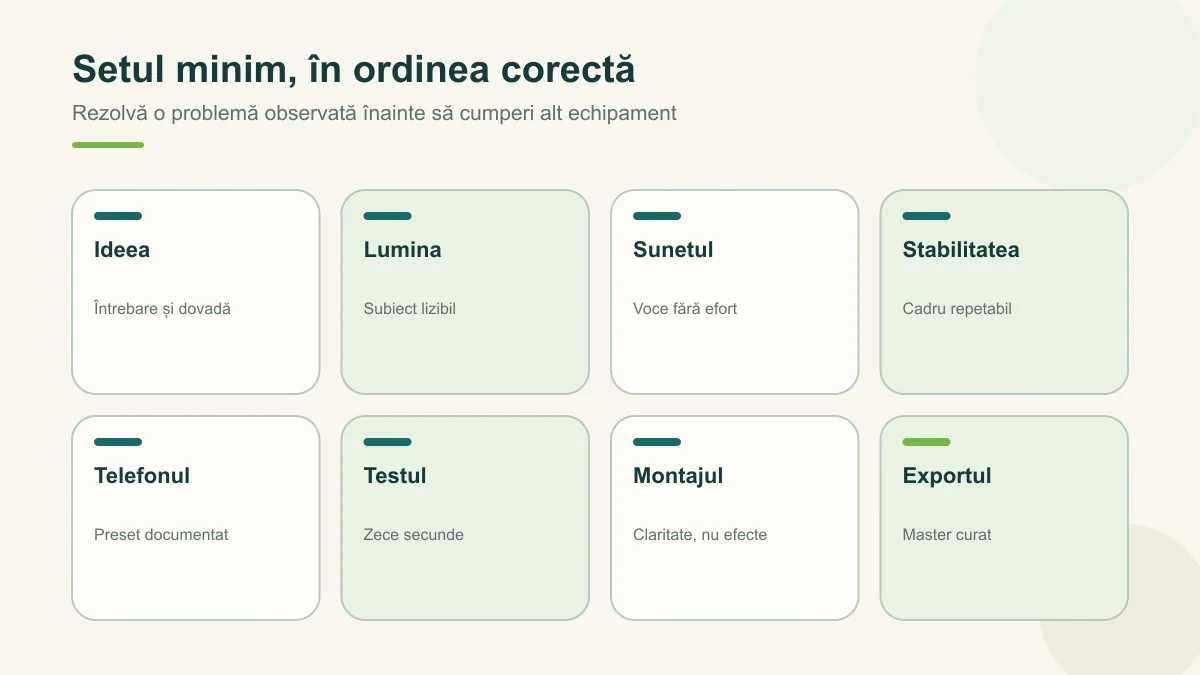Select the Montajul card
The width and height of the screenshot is (1200, 675).
[735, 518]
